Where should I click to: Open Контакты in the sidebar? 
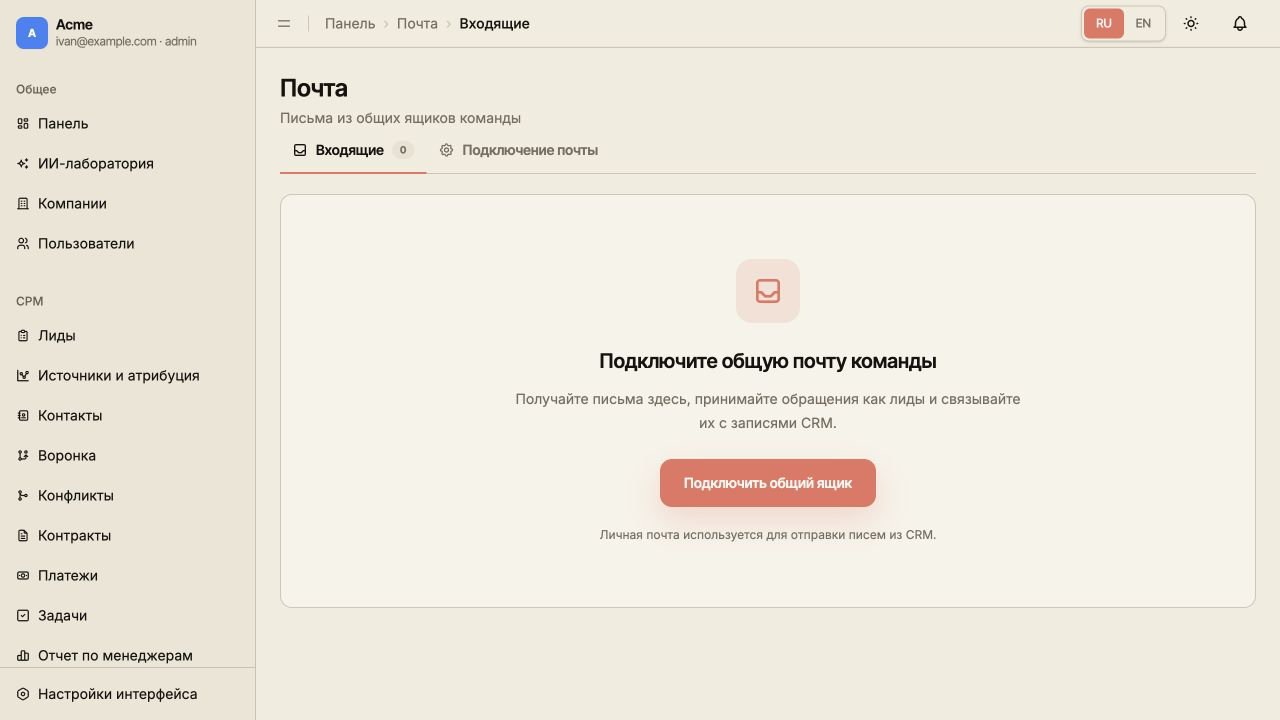click(x=128, y=416)
